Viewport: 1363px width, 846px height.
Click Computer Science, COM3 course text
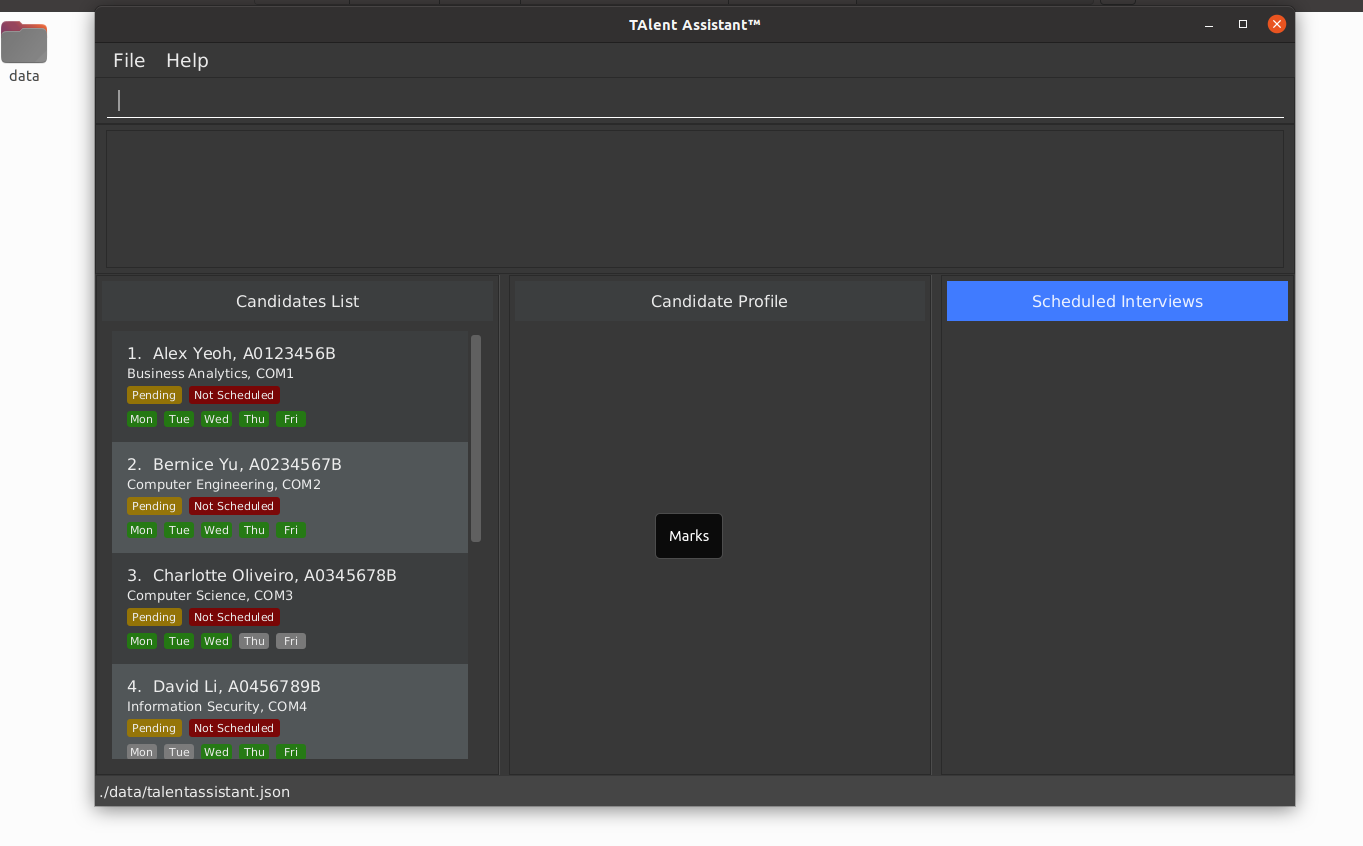click(x=210, y=595)
